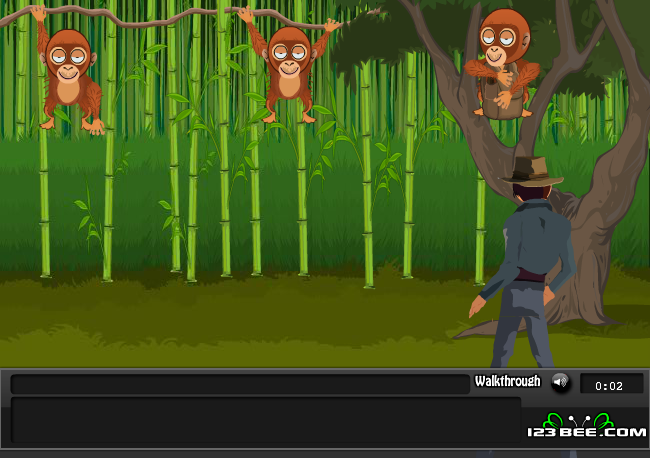Click the narrow message bar above inventory
650x458 pixels.
click(x=240, y=384)
